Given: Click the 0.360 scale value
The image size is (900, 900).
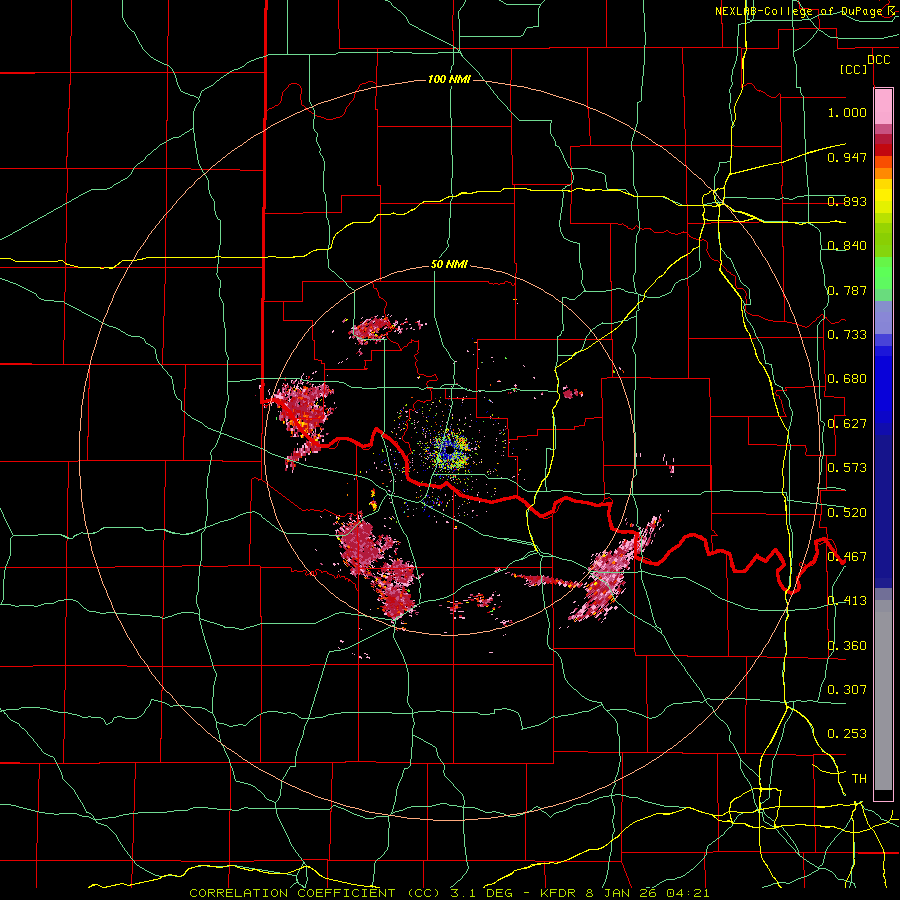Looking at the screenshot, I should coord(847,646).
